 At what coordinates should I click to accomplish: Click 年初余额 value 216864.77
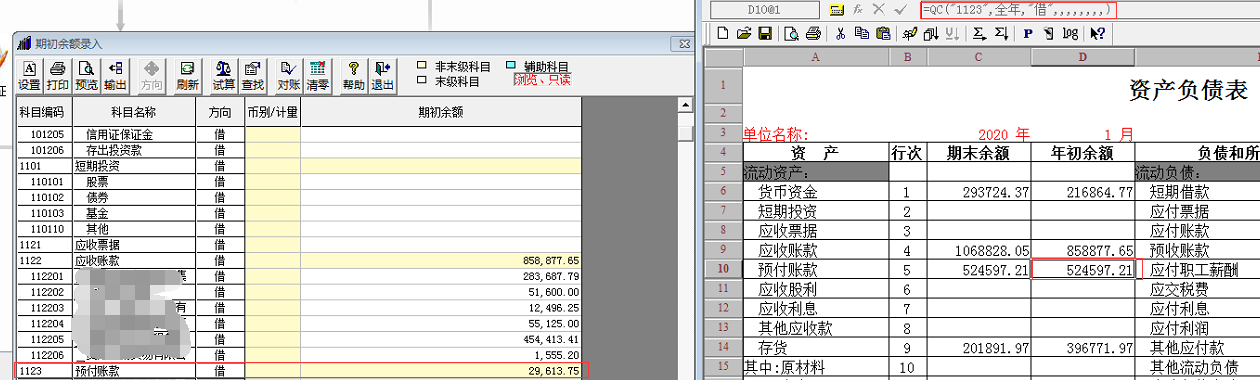(1083, 192)
